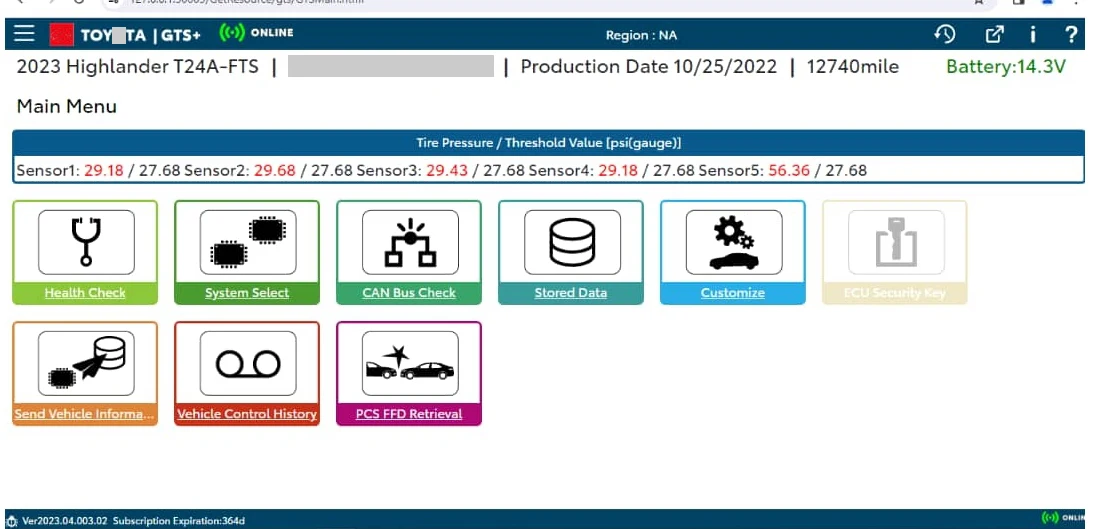Click the 12740mile odometer text

point(853,67)
